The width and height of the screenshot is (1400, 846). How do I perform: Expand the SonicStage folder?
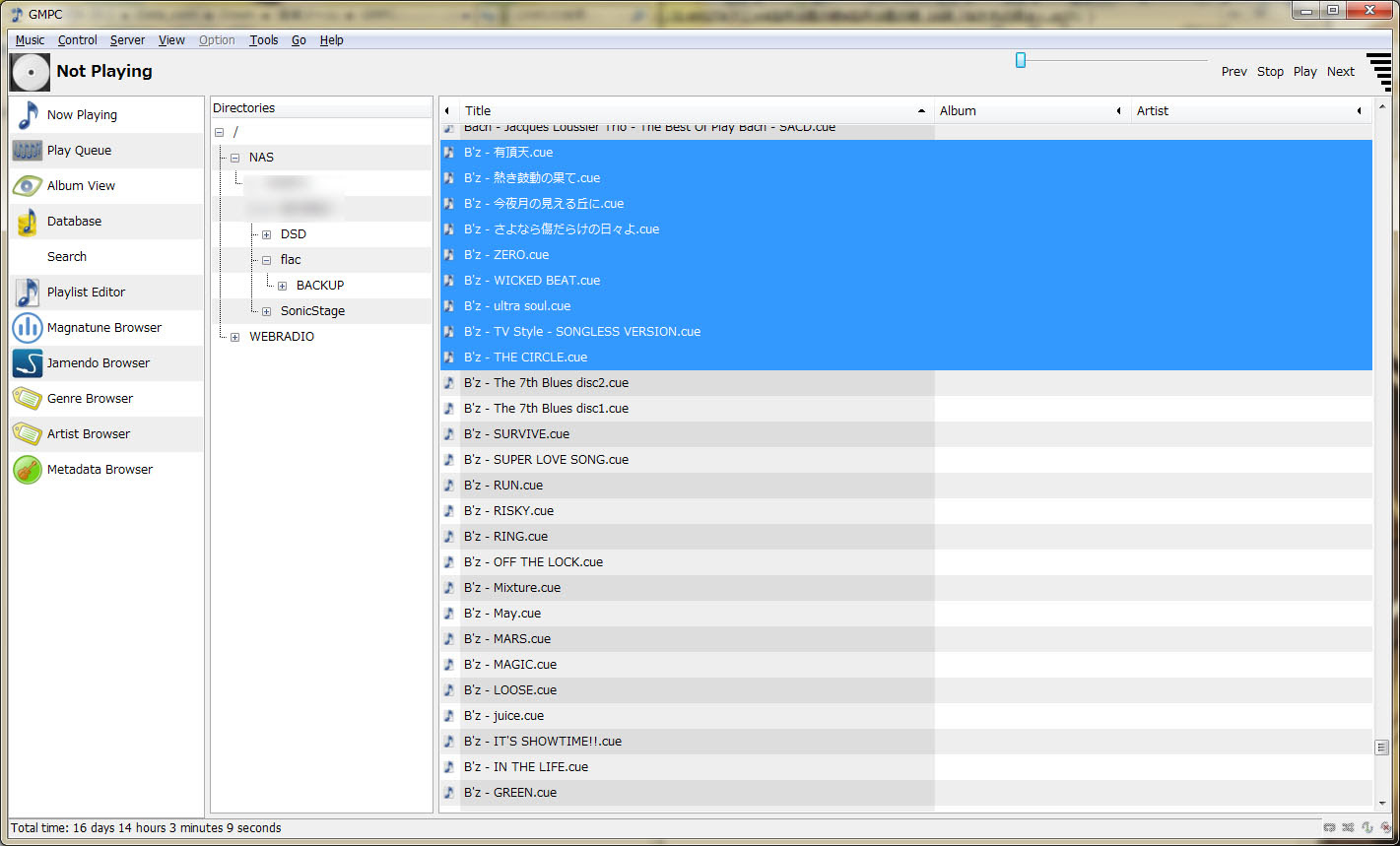point(266,311)
